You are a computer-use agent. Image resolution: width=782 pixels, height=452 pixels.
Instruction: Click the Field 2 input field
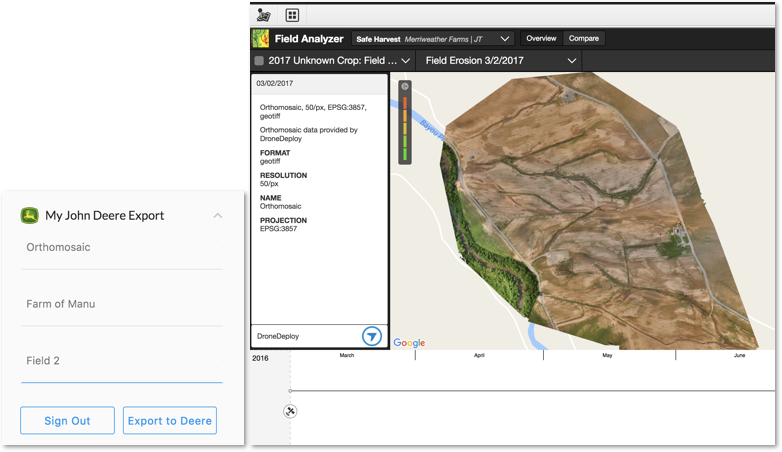[121, 361]
